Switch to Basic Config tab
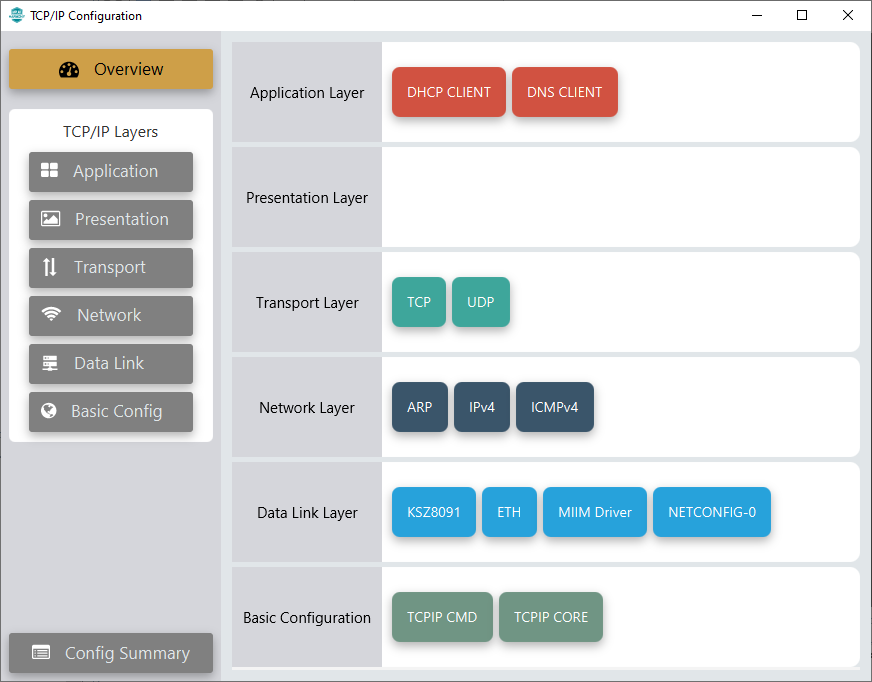 tap(111, 412)
